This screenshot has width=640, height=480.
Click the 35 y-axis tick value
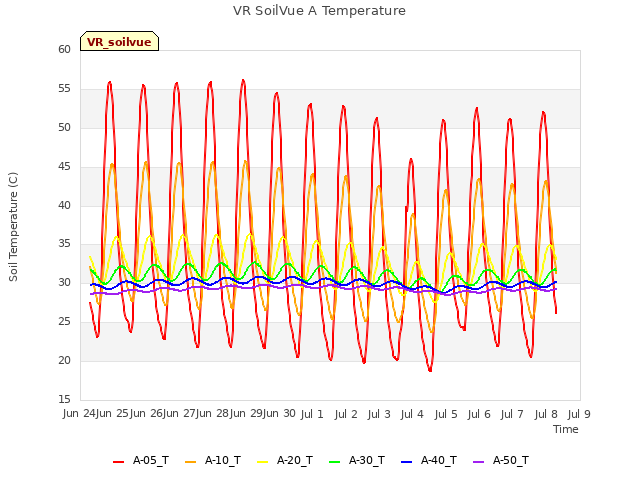click(64, 244)
